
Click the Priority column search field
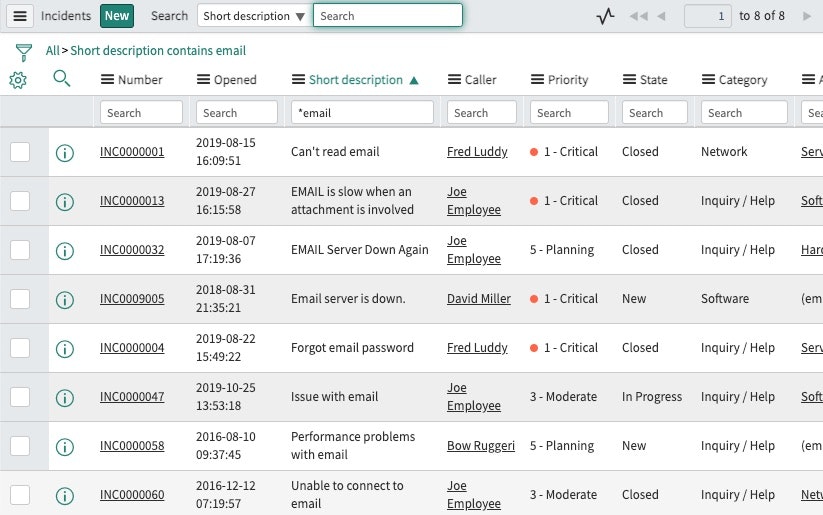569,113
